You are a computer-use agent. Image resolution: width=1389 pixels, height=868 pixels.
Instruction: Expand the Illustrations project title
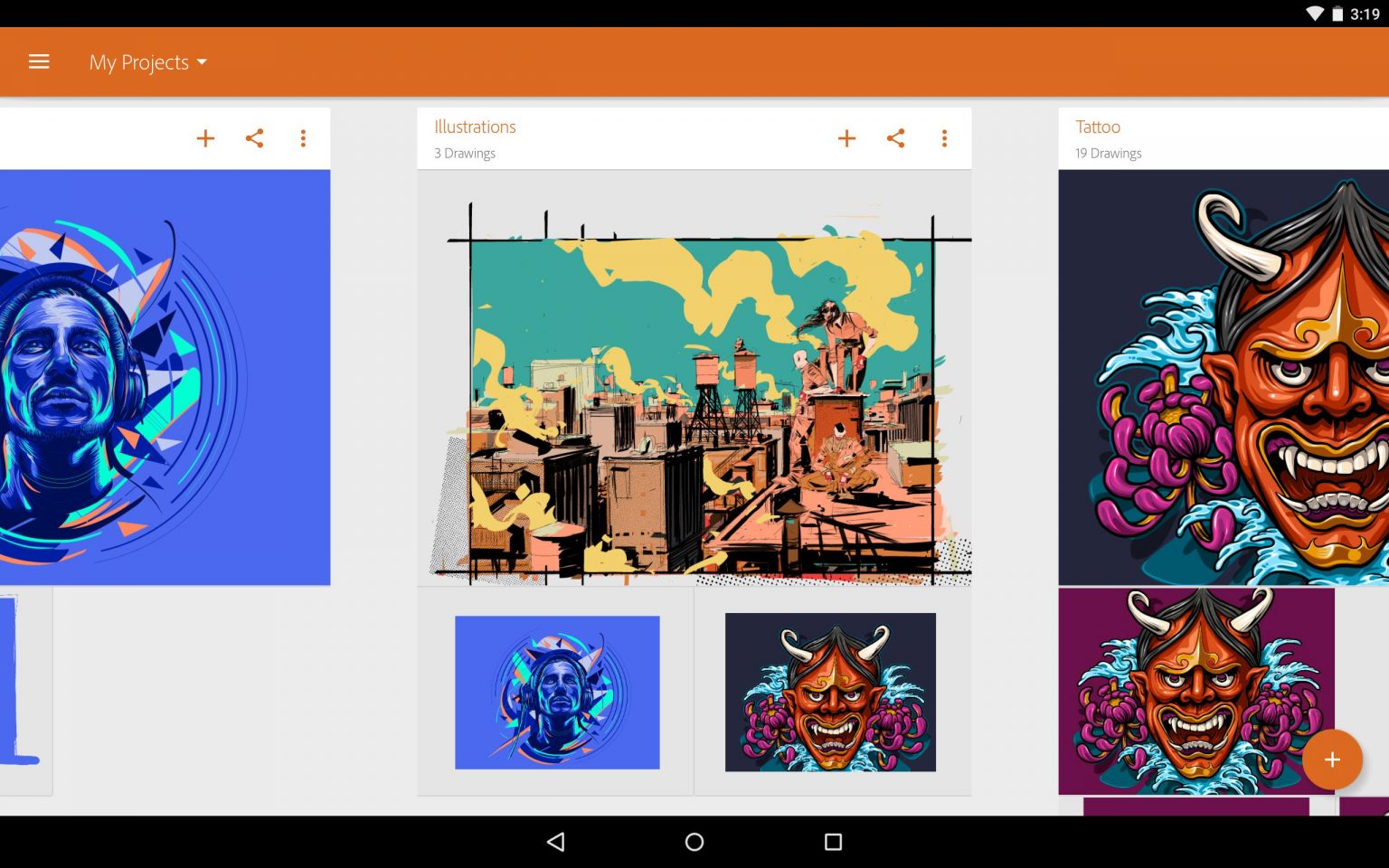474,127
